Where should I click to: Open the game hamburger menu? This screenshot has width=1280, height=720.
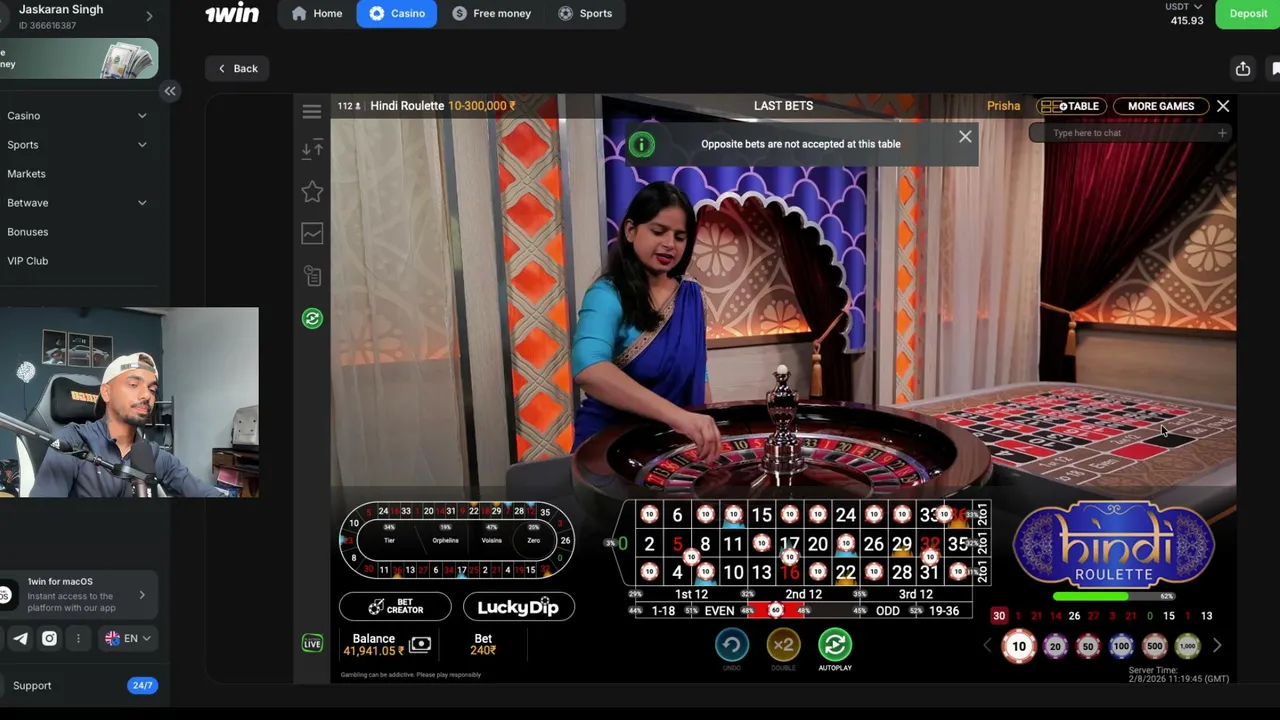(x=312, y=112)
